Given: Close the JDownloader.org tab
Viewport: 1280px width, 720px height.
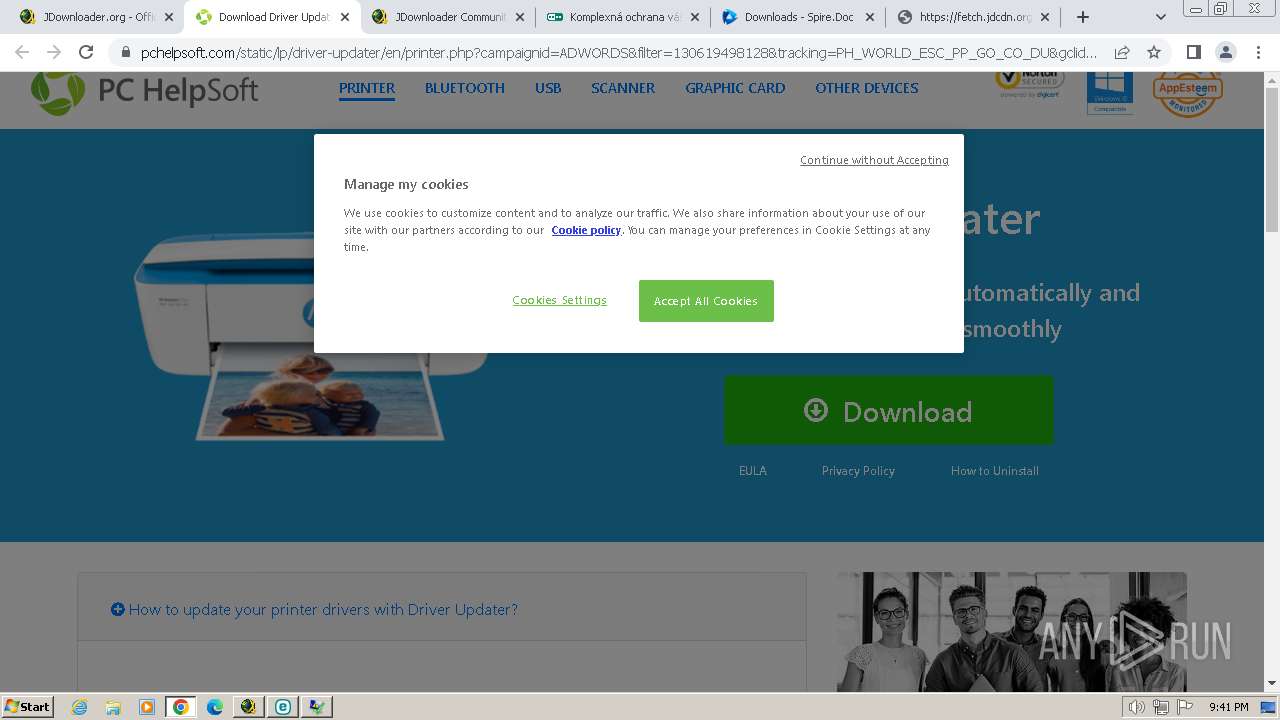Looking at the screenshot, I should tap(169, 17).
